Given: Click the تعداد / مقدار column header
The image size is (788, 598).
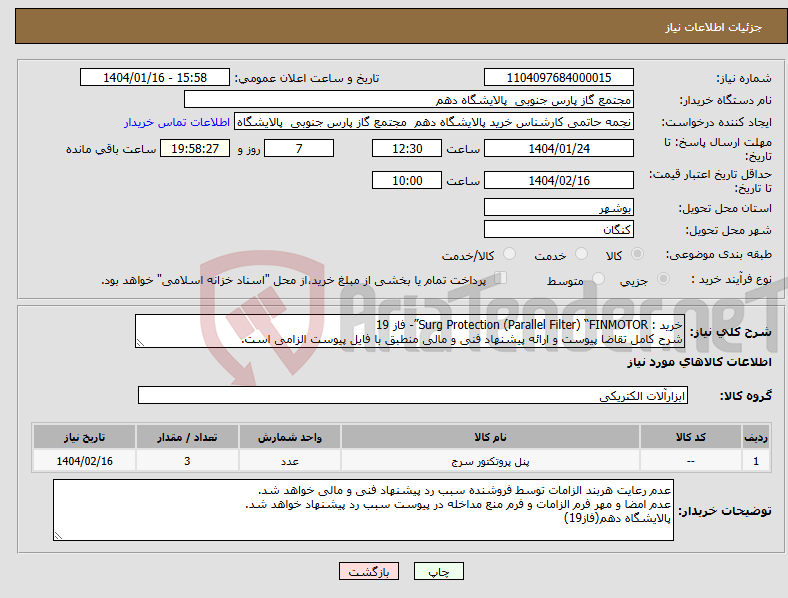Looking at the screenshot, I should pyautogui.click(x=187, y=437).
